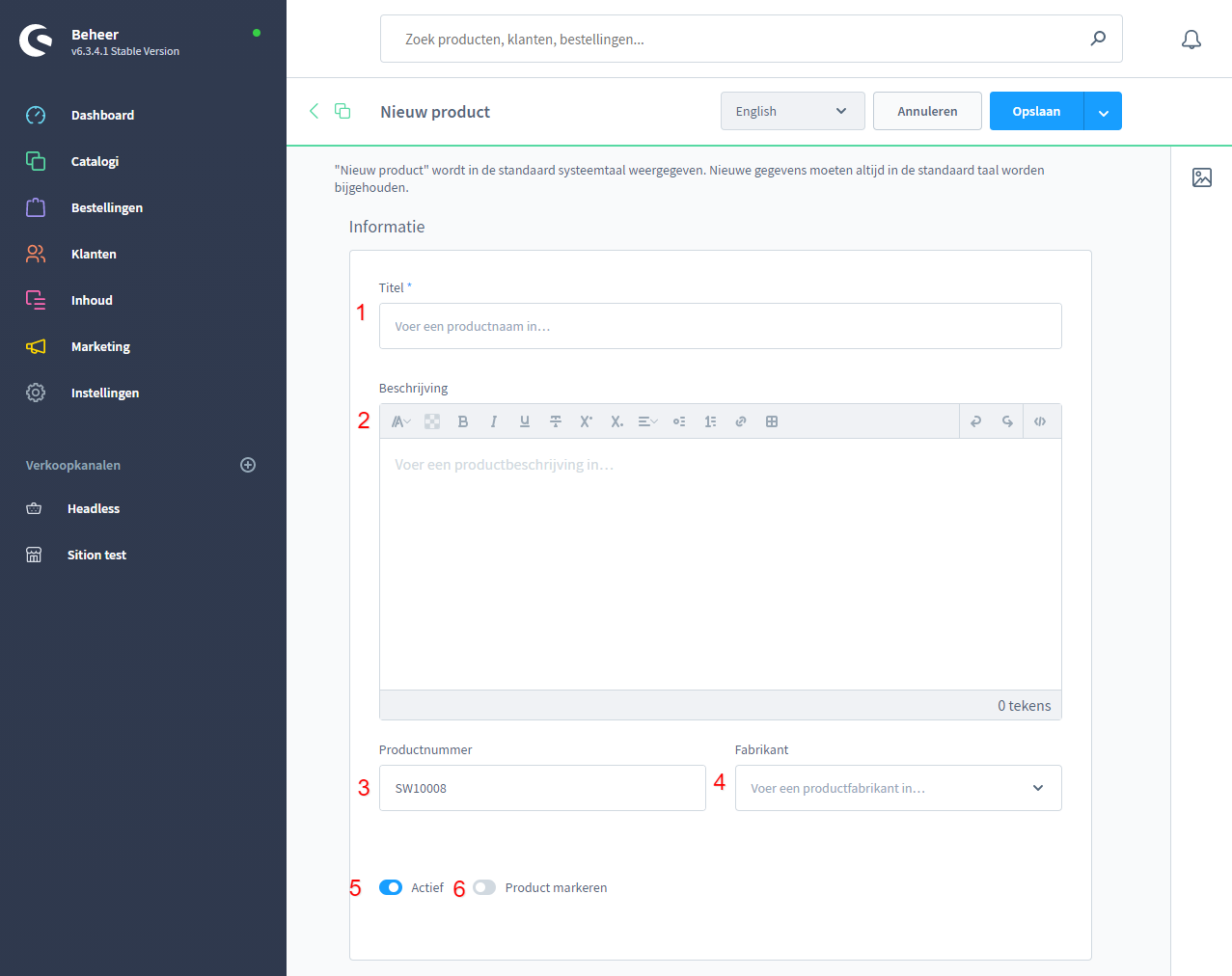Go to Bestellingen in the sidebar
Screen dimensions: 1232x976
[x=106, y=207]
